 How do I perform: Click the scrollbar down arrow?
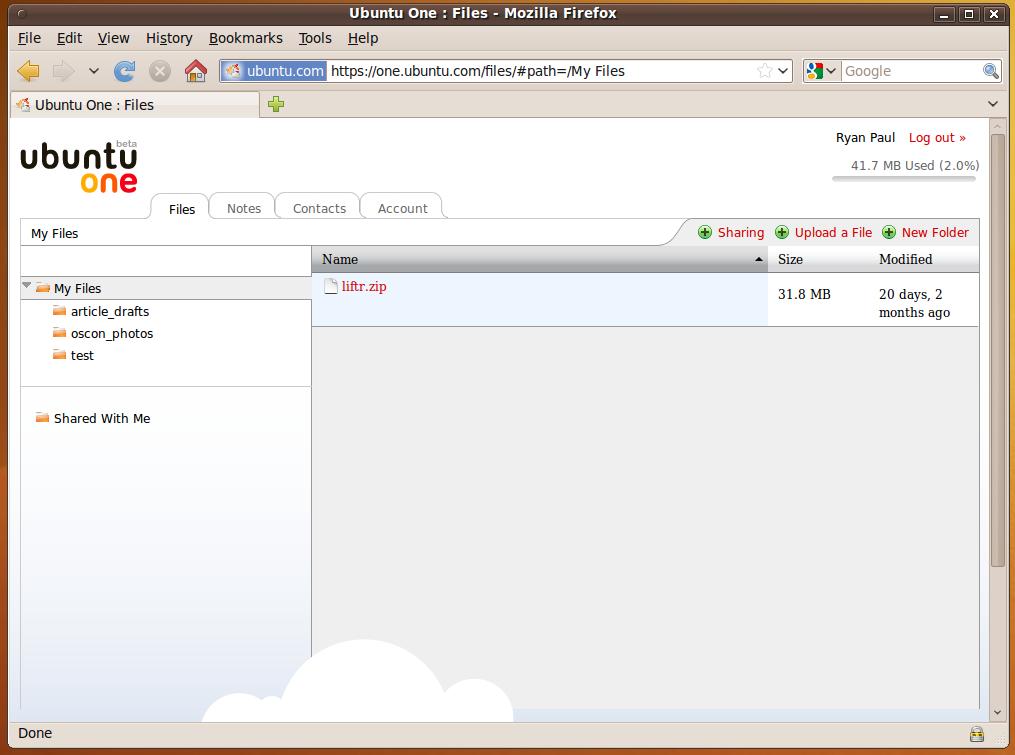coord(998,712)
